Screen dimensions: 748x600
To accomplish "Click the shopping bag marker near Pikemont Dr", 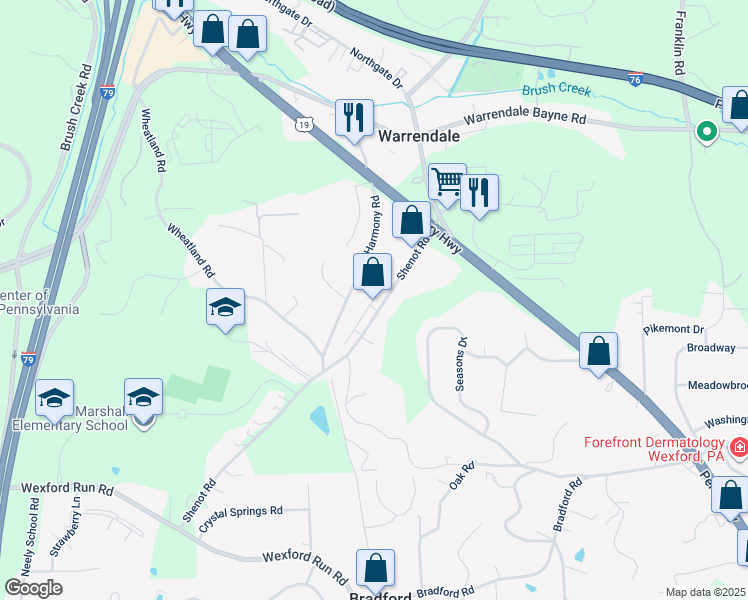I will coord(599,352).
